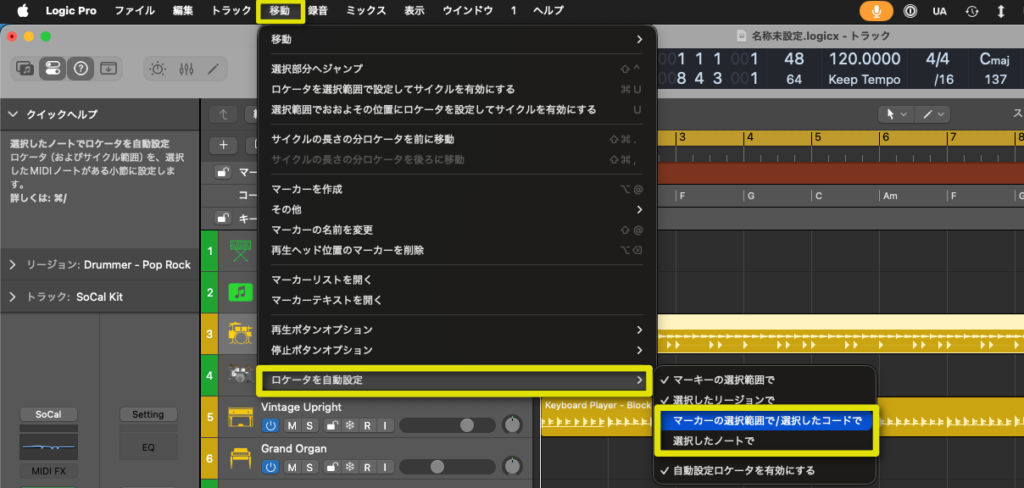Choose マーカーリストを開く menu item
The image size is (1024, 488).
coord(457,280)
